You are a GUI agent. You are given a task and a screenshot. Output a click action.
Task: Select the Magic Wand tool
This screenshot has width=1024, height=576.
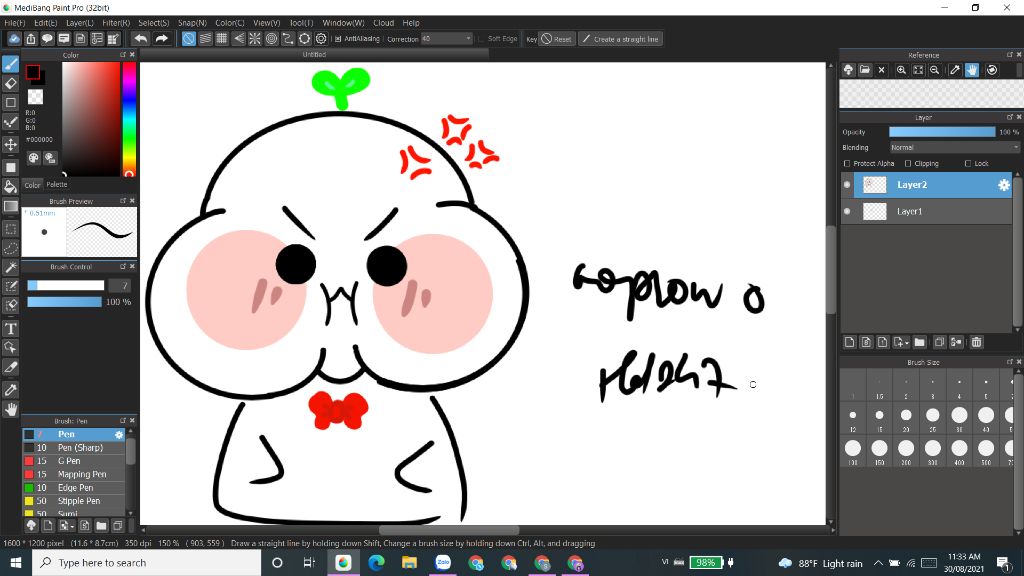click(10, 267)
